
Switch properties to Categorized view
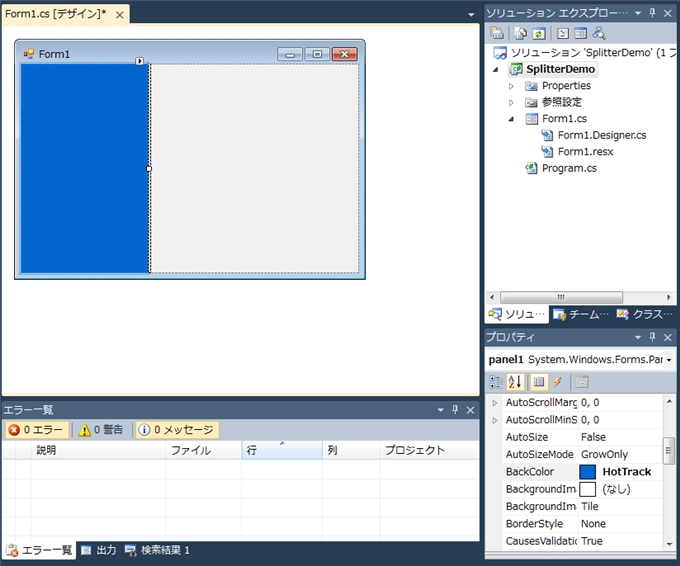[x=496, y=382]
